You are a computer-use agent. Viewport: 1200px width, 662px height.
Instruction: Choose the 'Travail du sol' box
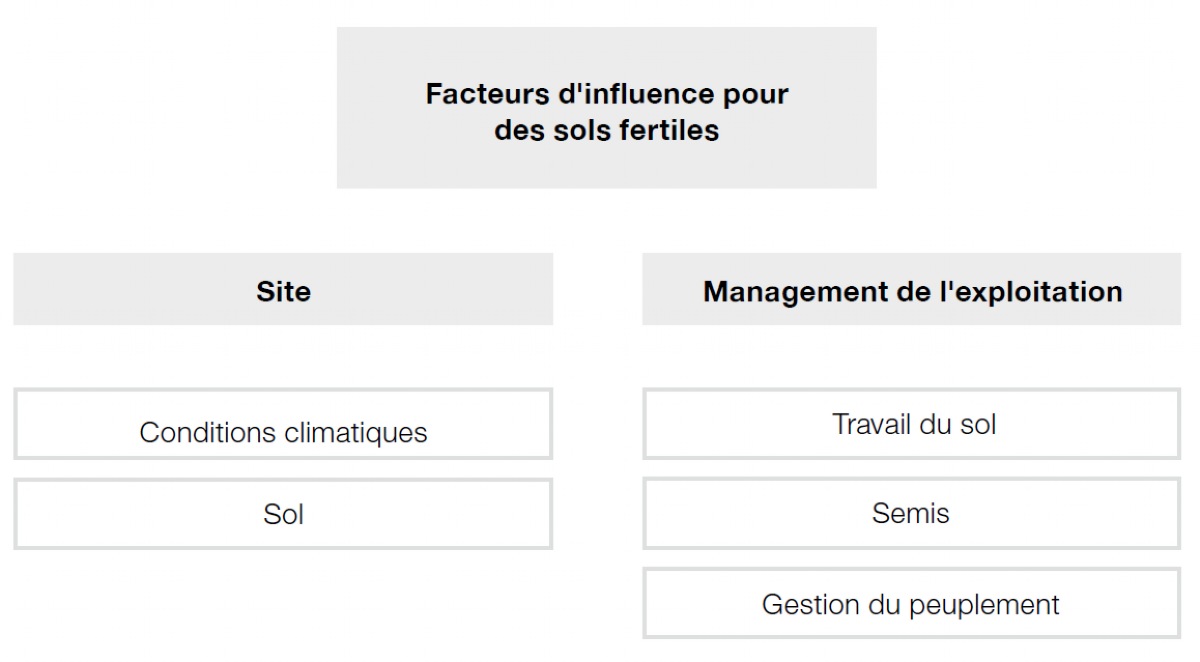point(912,424)
